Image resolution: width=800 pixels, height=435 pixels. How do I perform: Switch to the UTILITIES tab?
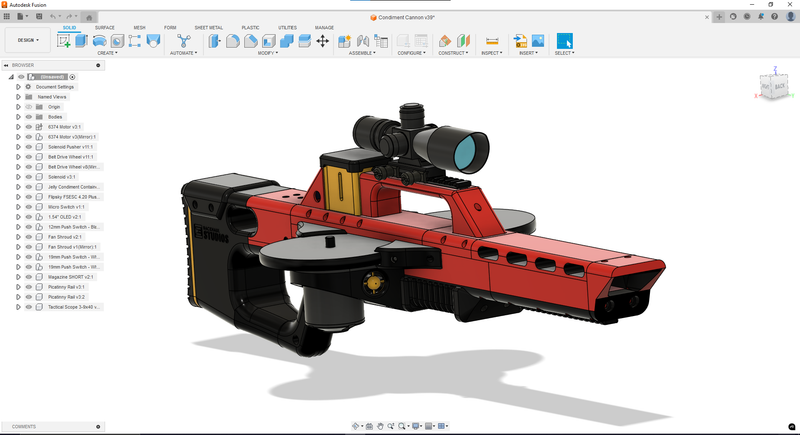coord(287,28)
